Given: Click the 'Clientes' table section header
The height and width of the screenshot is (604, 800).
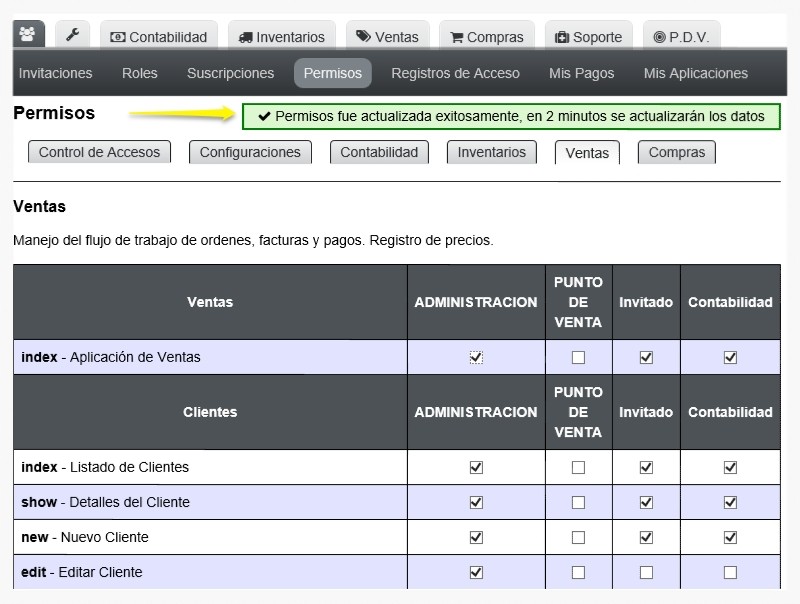Looking at the screenshot, I should tap(210, 412).
